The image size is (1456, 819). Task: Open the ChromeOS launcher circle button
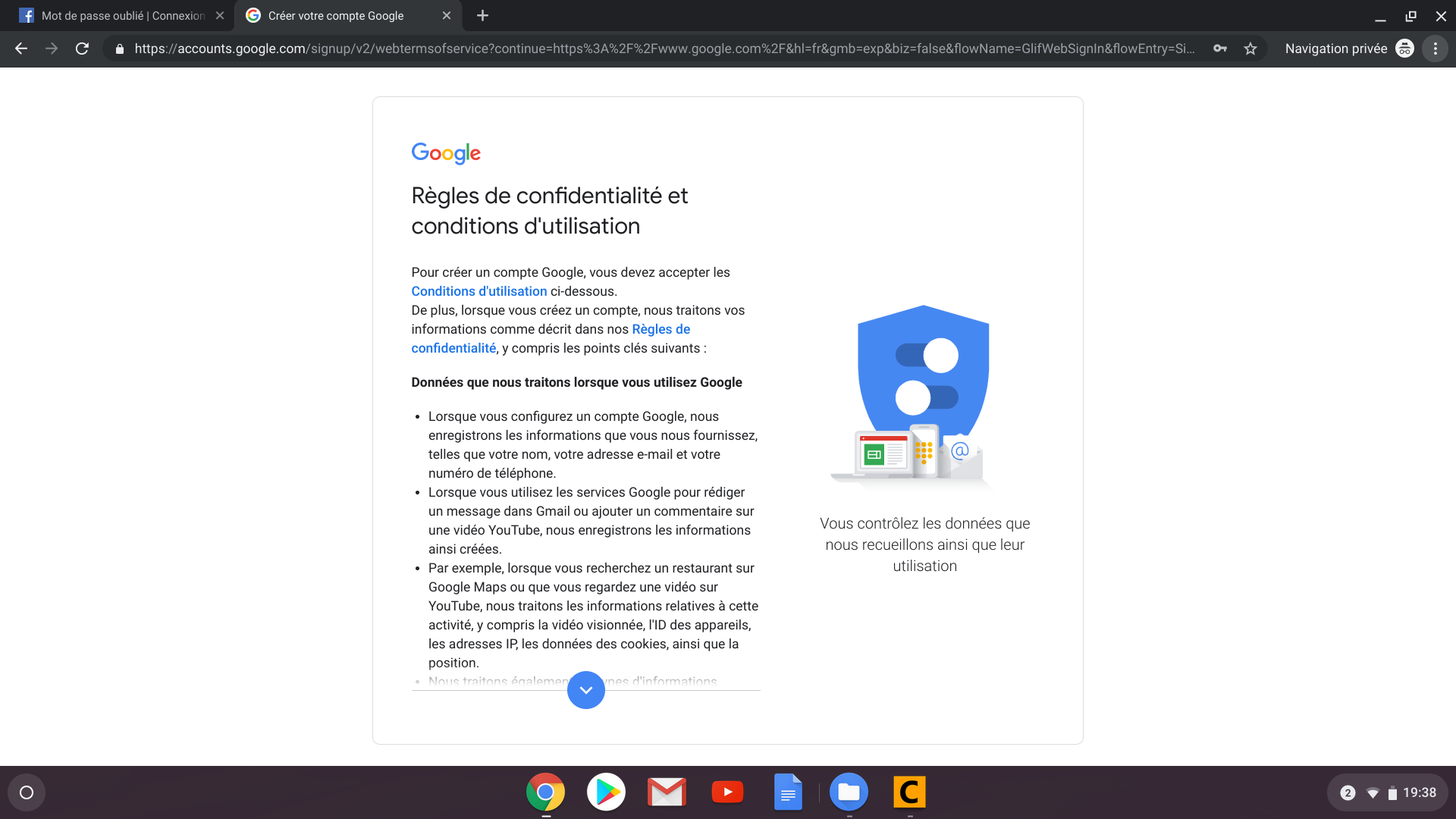point(27,792)
